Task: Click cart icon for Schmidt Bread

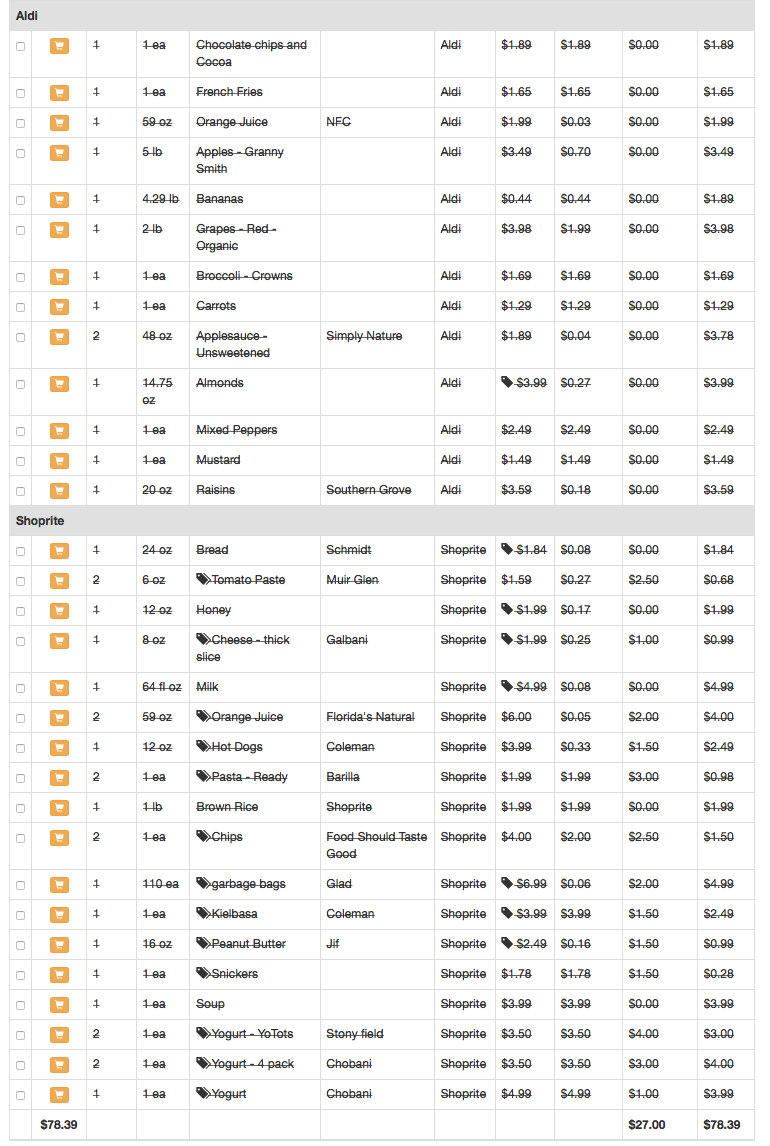Action: [59, 551]
